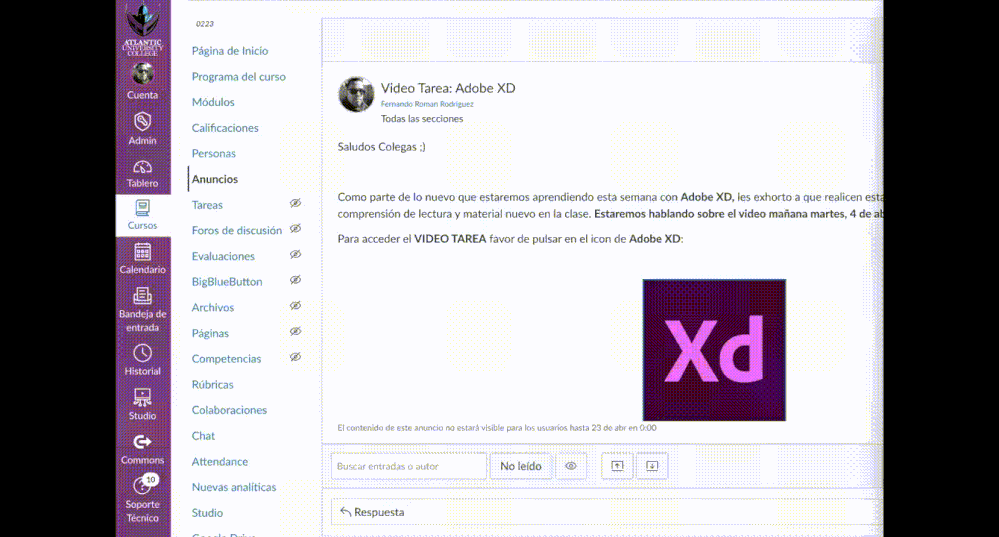The height and width of the screenshot is (537, 999).
Task: Click Fernando Roman Rodriguez's profile photo
Action: tap(356, 94)
